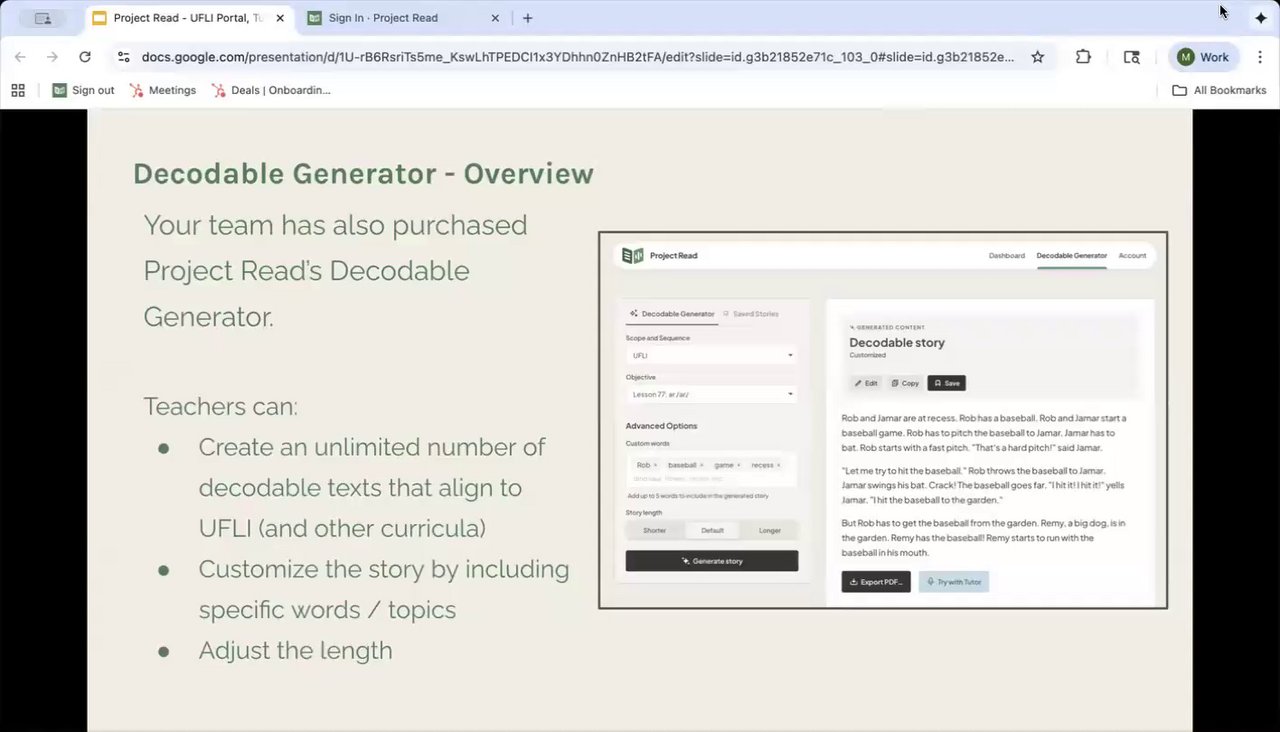Select Dashboard in the slide's Project Read nav
1280x732 pixels.
pos(1006,255)
